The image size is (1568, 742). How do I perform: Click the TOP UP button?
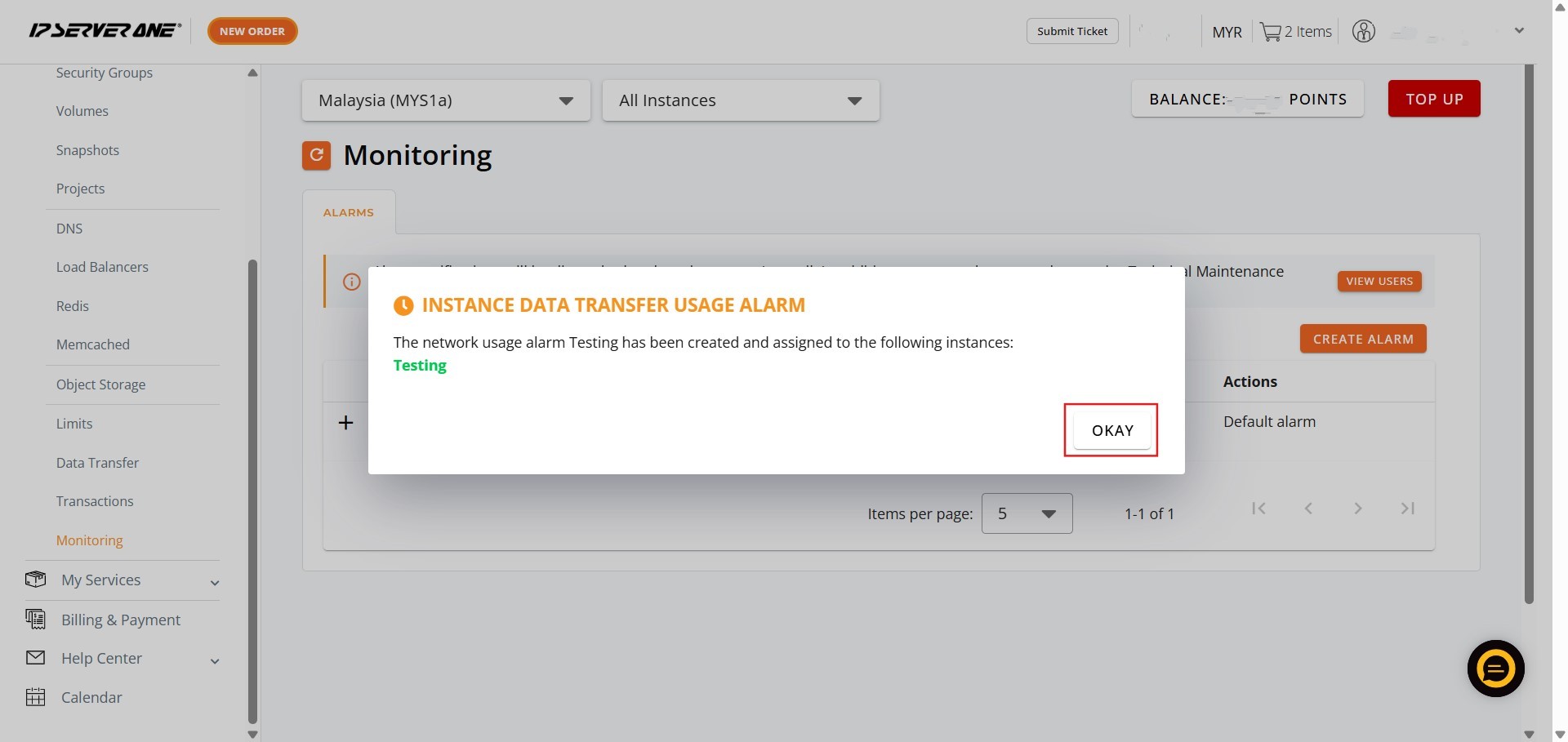coord(1433,99)
